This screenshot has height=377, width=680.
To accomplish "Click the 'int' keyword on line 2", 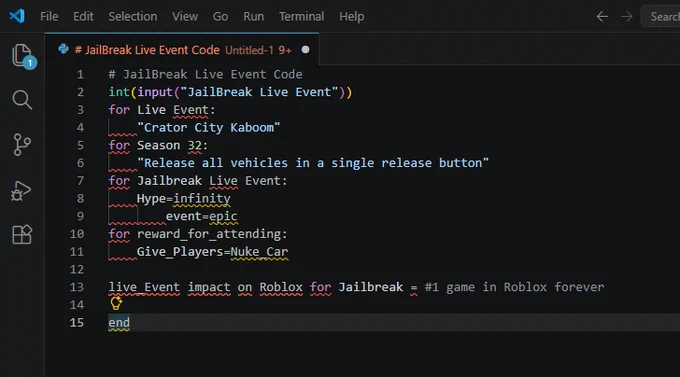I will pos(119,92).
